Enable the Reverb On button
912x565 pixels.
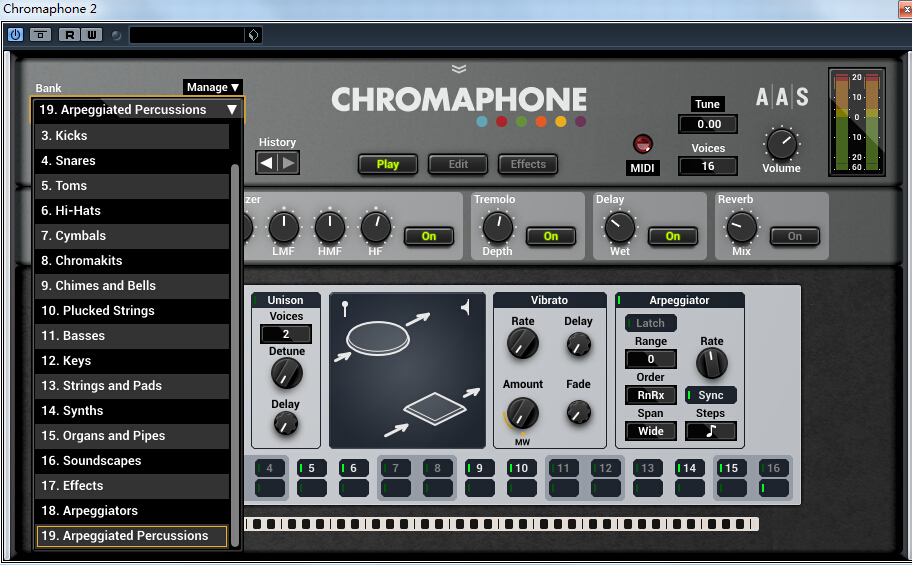(795, 236)
